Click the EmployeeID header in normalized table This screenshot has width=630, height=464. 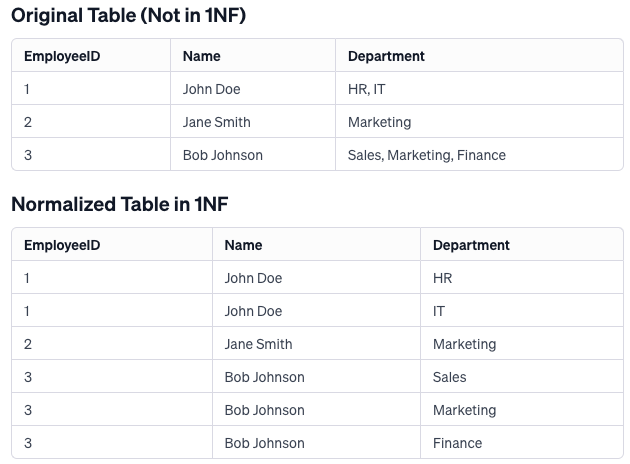click(x=62, y=245)
